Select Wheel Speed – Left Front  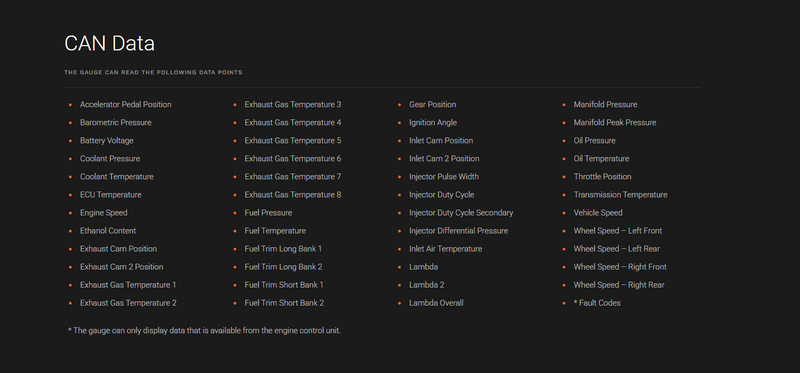618,231
